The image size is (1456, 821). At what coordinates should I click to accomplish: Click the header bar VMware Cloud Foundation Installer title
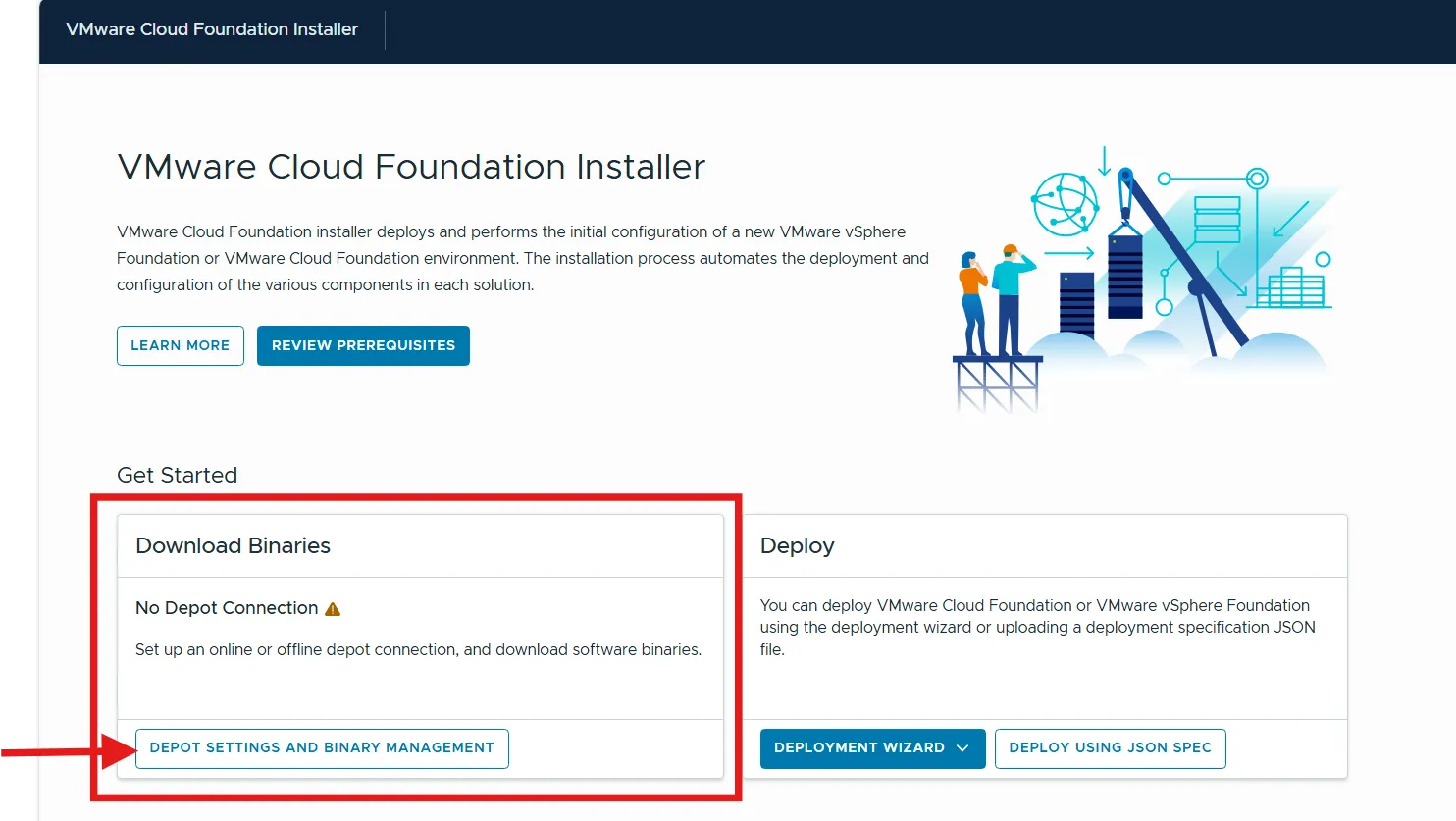coord(212,29)
